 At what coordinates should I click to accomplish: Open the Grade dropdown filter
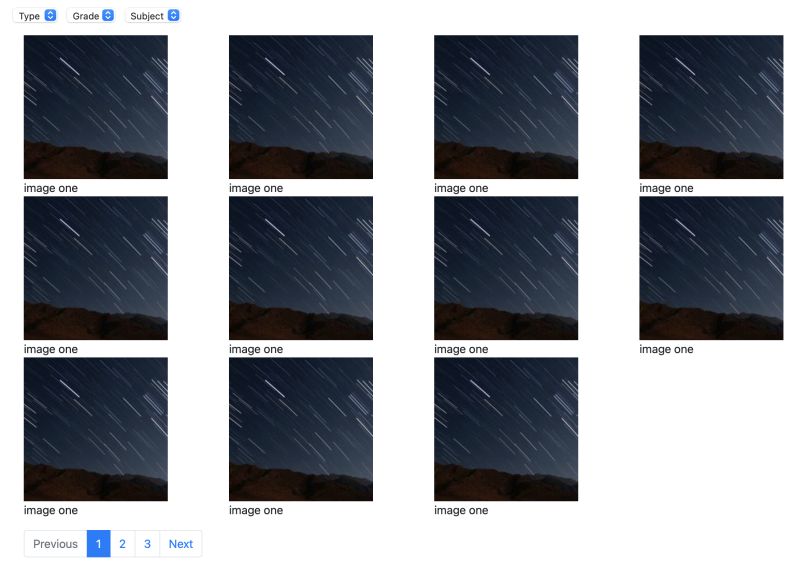tap(92, 16)
